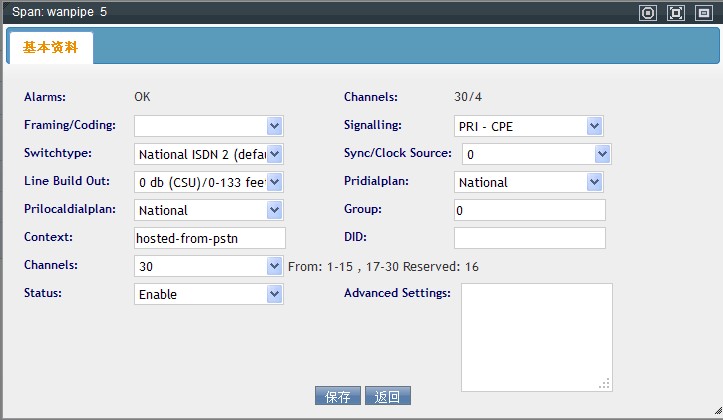Click the 返回 return button
This screenshot has height=420, width=723.
pyautogui.click(x=388, y=396)
